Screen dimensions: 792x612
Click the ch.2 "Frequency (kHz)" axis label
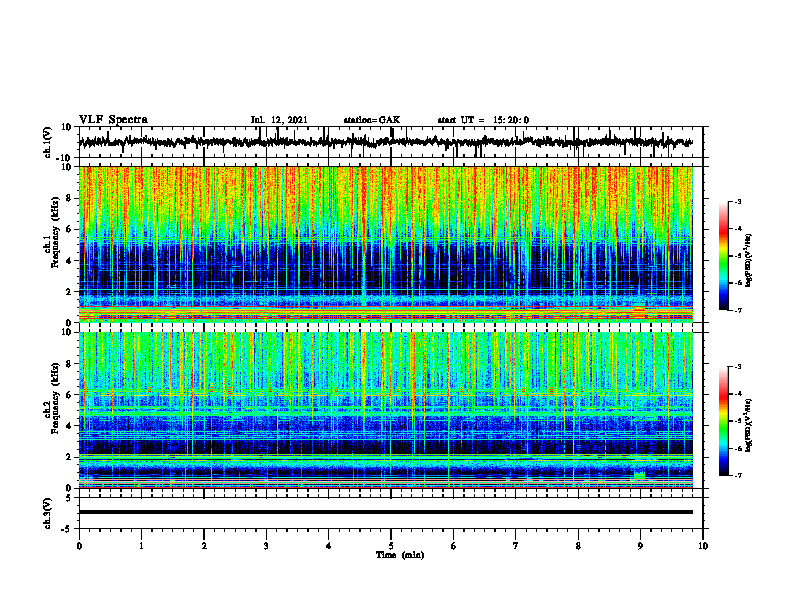point(55,398)
